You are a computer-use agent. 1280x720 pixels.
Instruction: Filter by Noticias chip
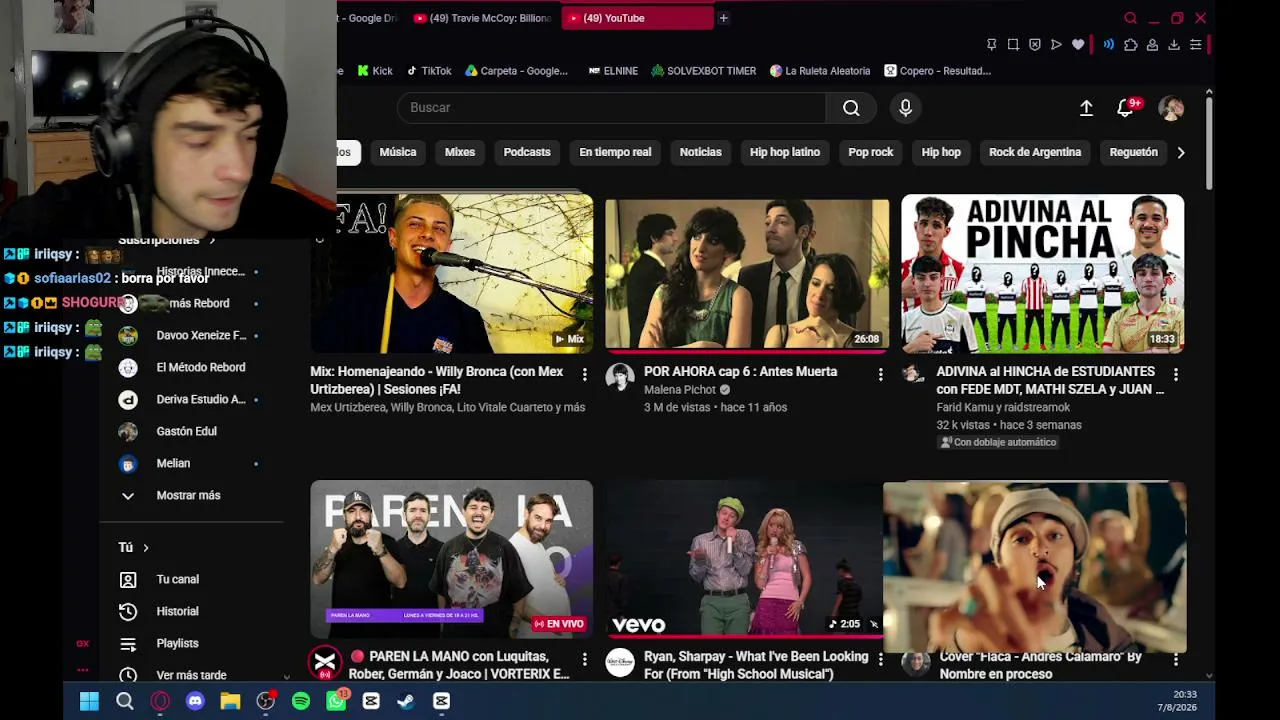point(700,152)
